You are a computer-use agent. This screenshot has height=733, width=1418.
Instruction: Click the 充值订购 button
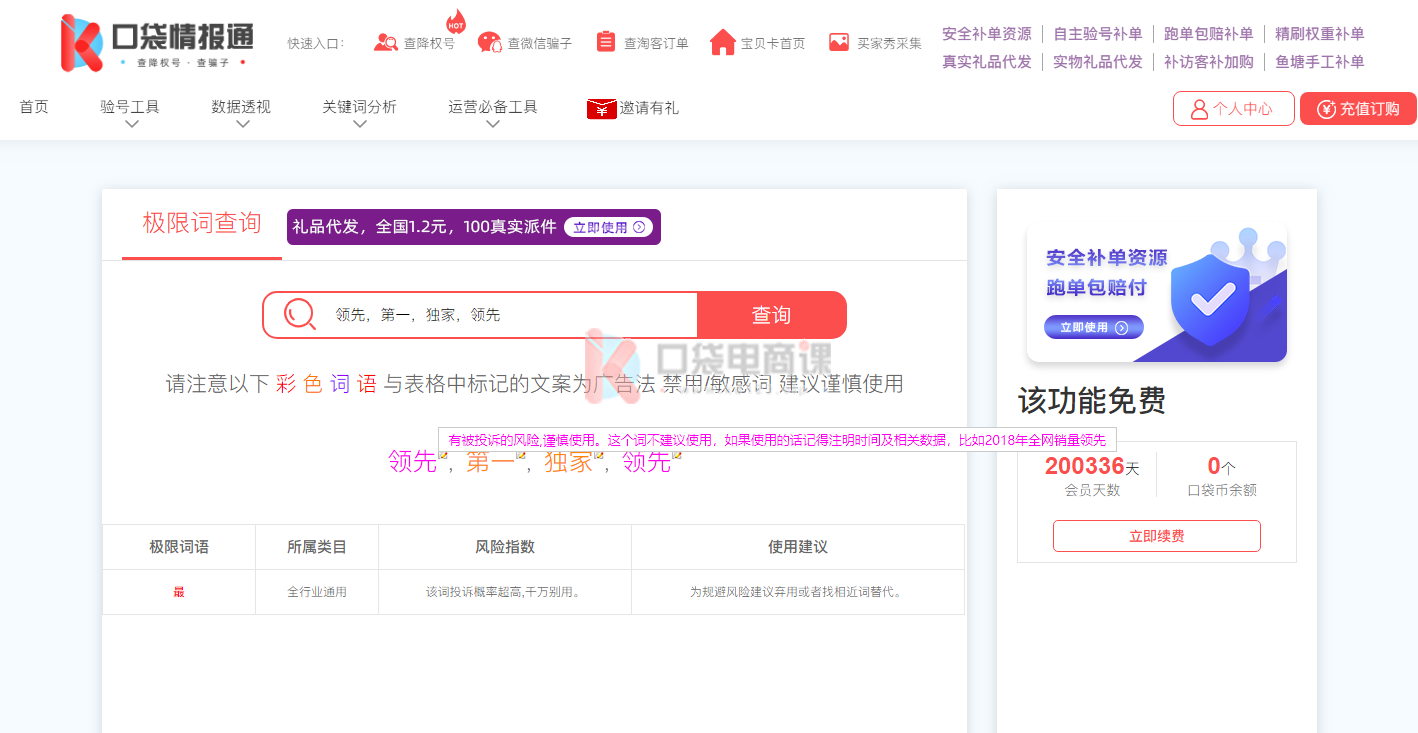point(1358,109)
